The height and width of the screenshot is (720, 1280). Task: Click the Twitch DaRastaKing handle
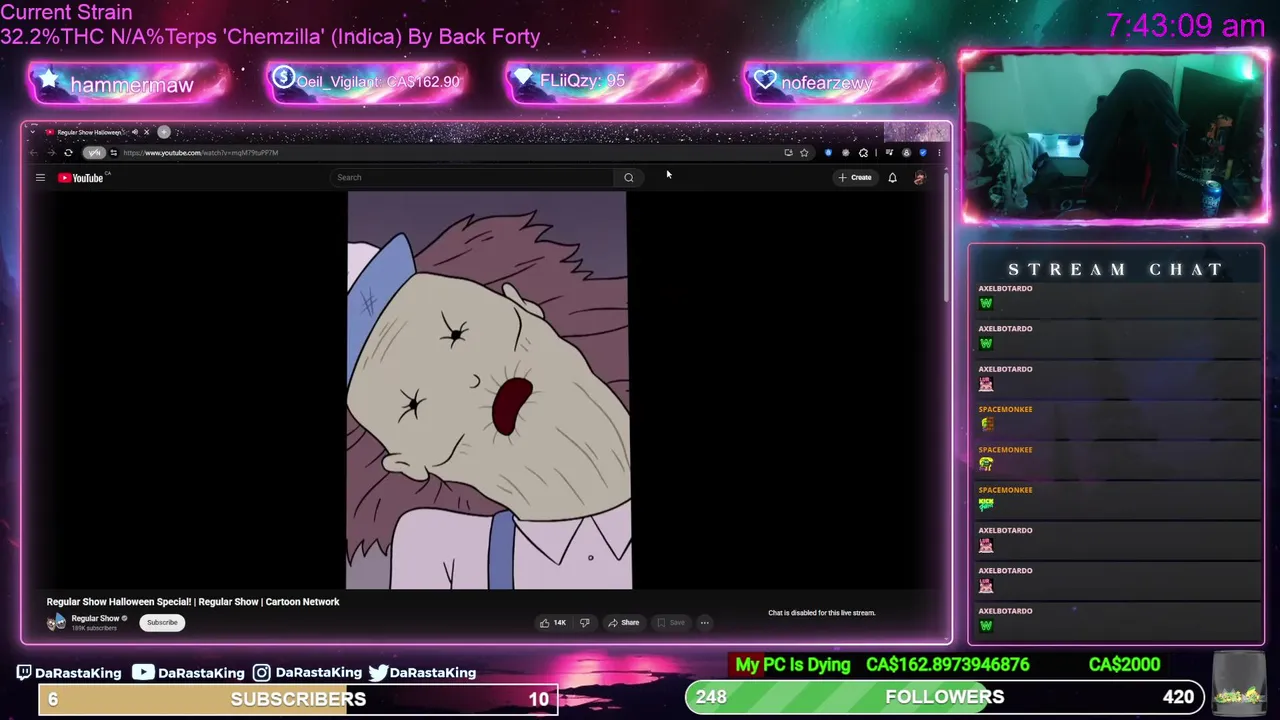69,673
